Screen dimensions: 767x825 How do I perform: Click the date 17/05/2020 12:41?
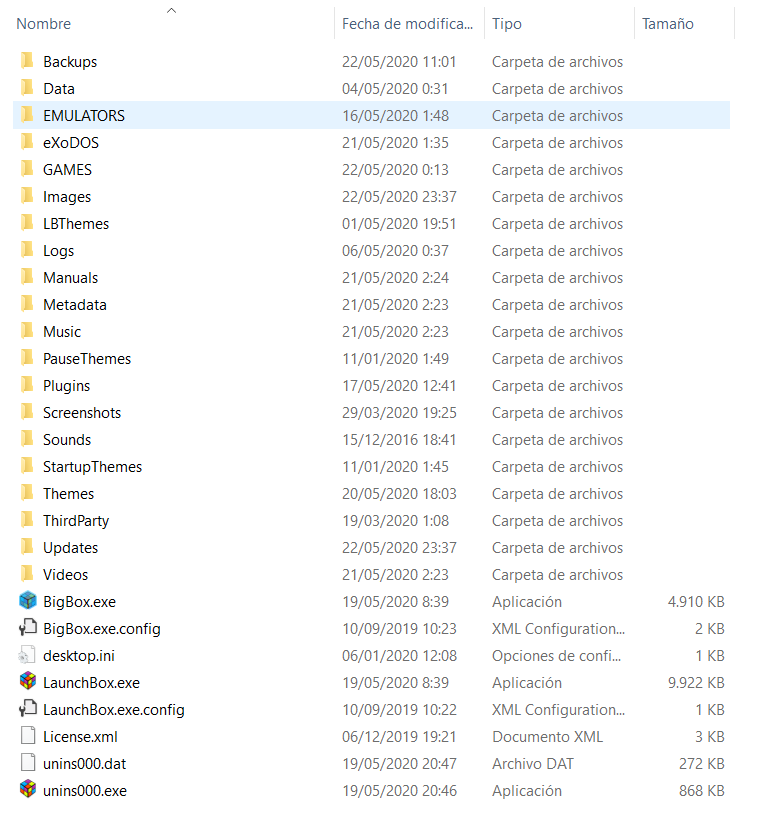pyautogui.click(x=399, y=386)
